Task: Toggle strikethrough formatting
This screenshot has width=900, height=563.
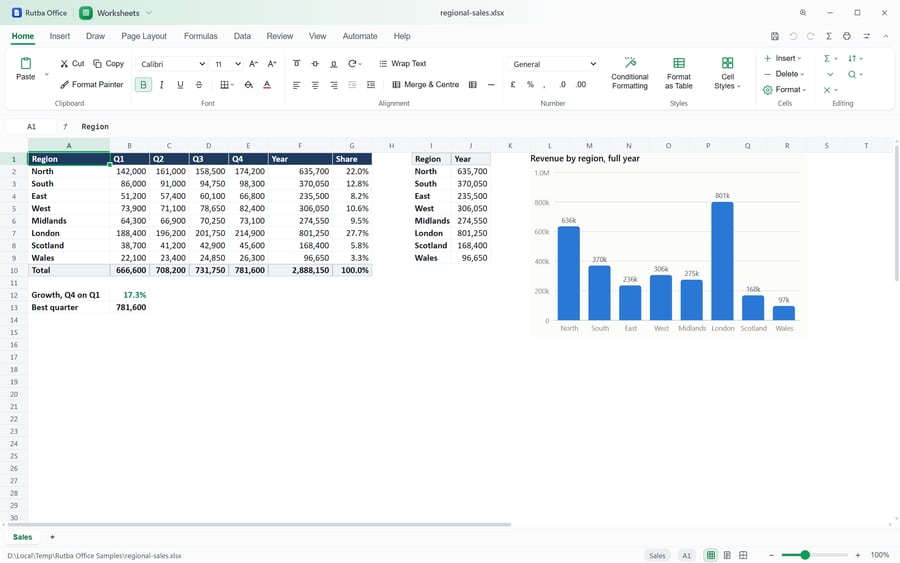Action: click(x=199, y=85)
